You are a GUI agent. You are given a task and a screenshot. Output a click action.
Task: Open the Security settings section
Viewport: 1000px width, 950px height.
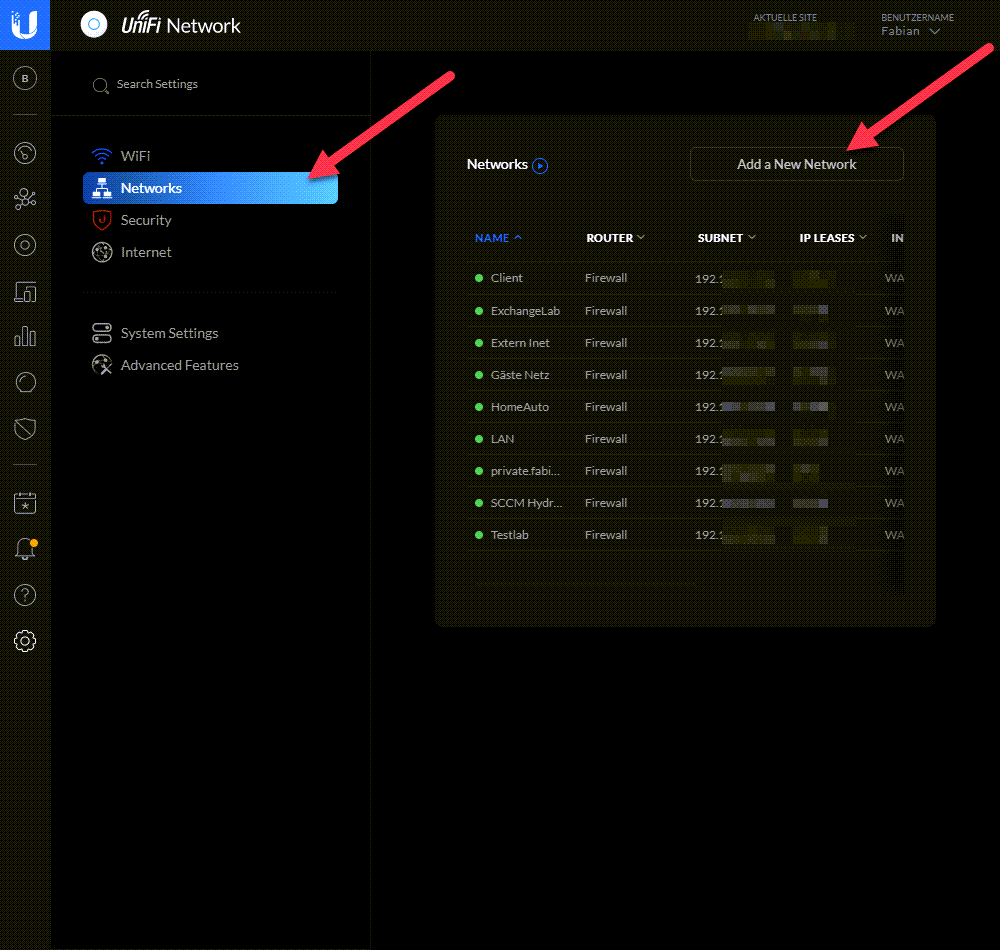[x=210, y=220]
